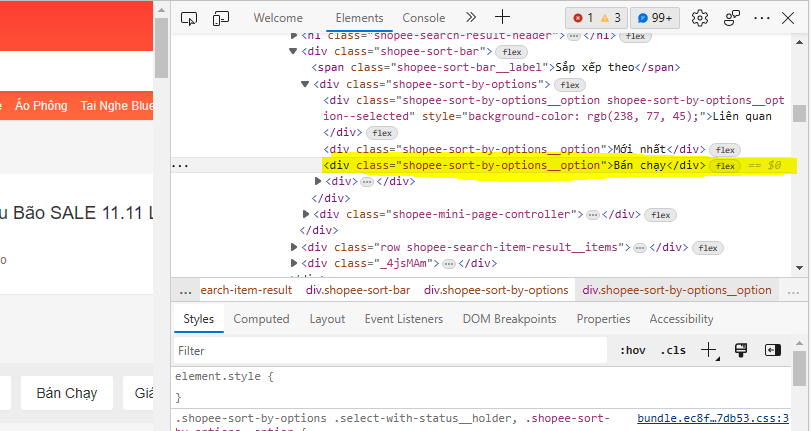Open the row actions ellipsis beside Bán chạy

point(180,166)
